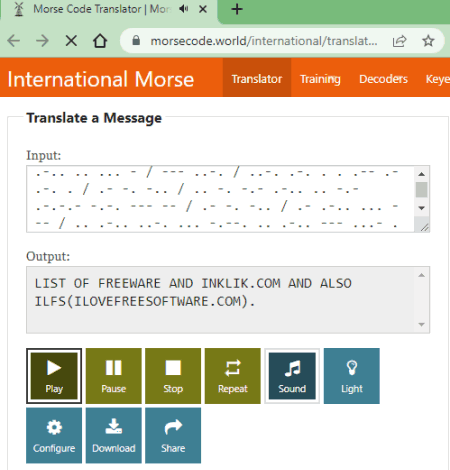This screenshot has height=470, width=450.
Task: Toggle the Light output option
Action: click(x=352, y=376)
